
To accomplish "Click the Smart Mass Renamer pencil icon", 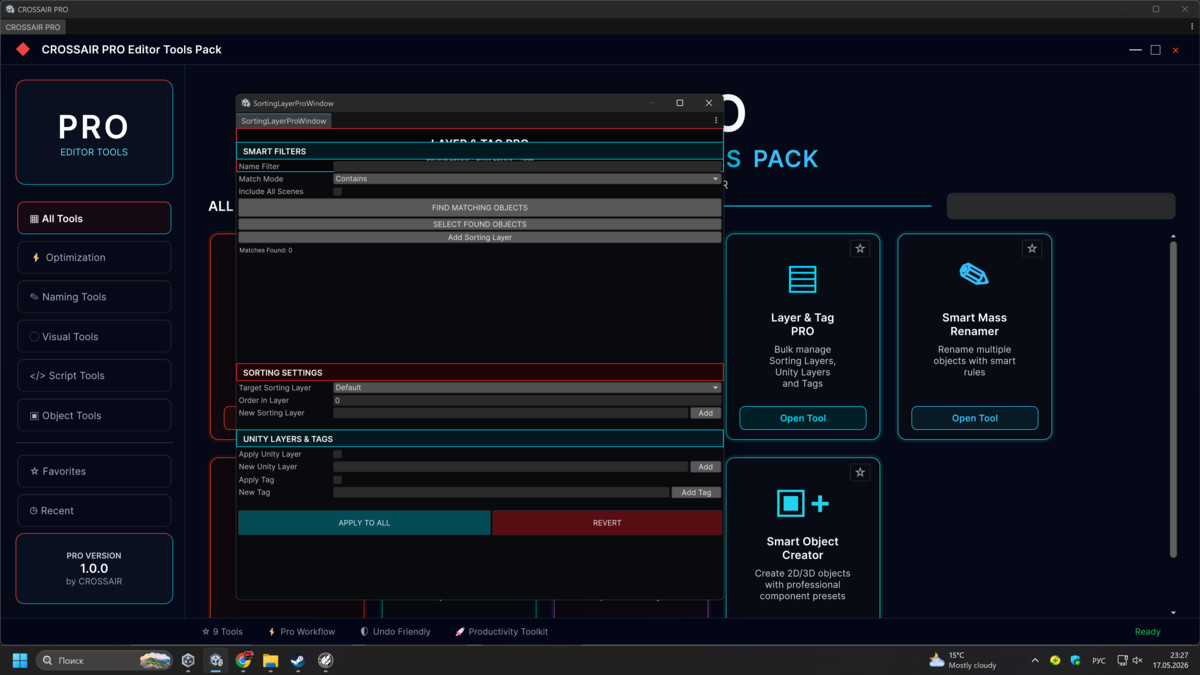I will [x=974, y=274].
